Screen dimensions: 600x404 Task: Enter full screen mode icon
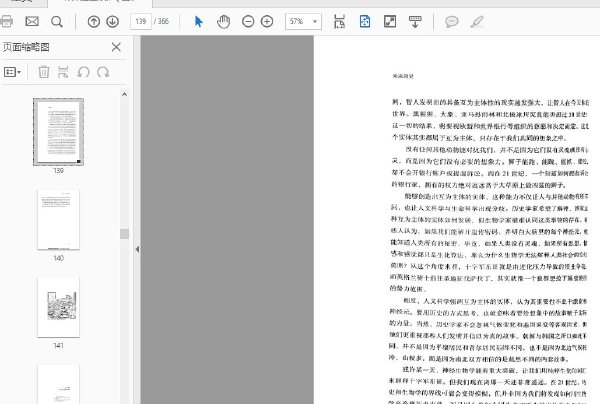(390, 21)
